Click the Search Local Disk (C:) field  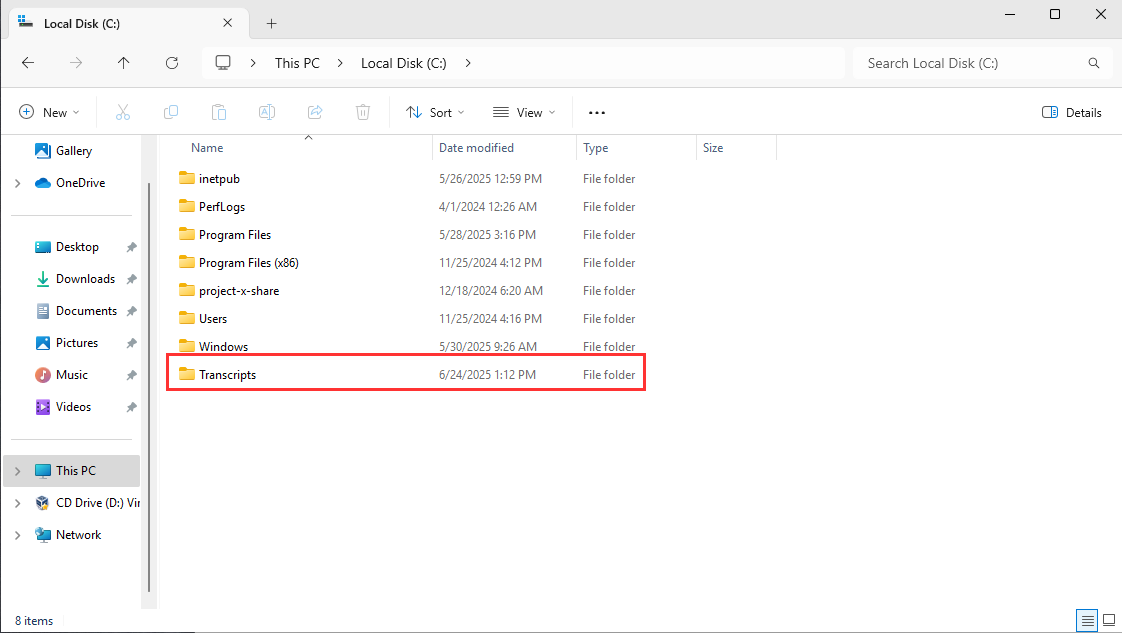point(970,63)
